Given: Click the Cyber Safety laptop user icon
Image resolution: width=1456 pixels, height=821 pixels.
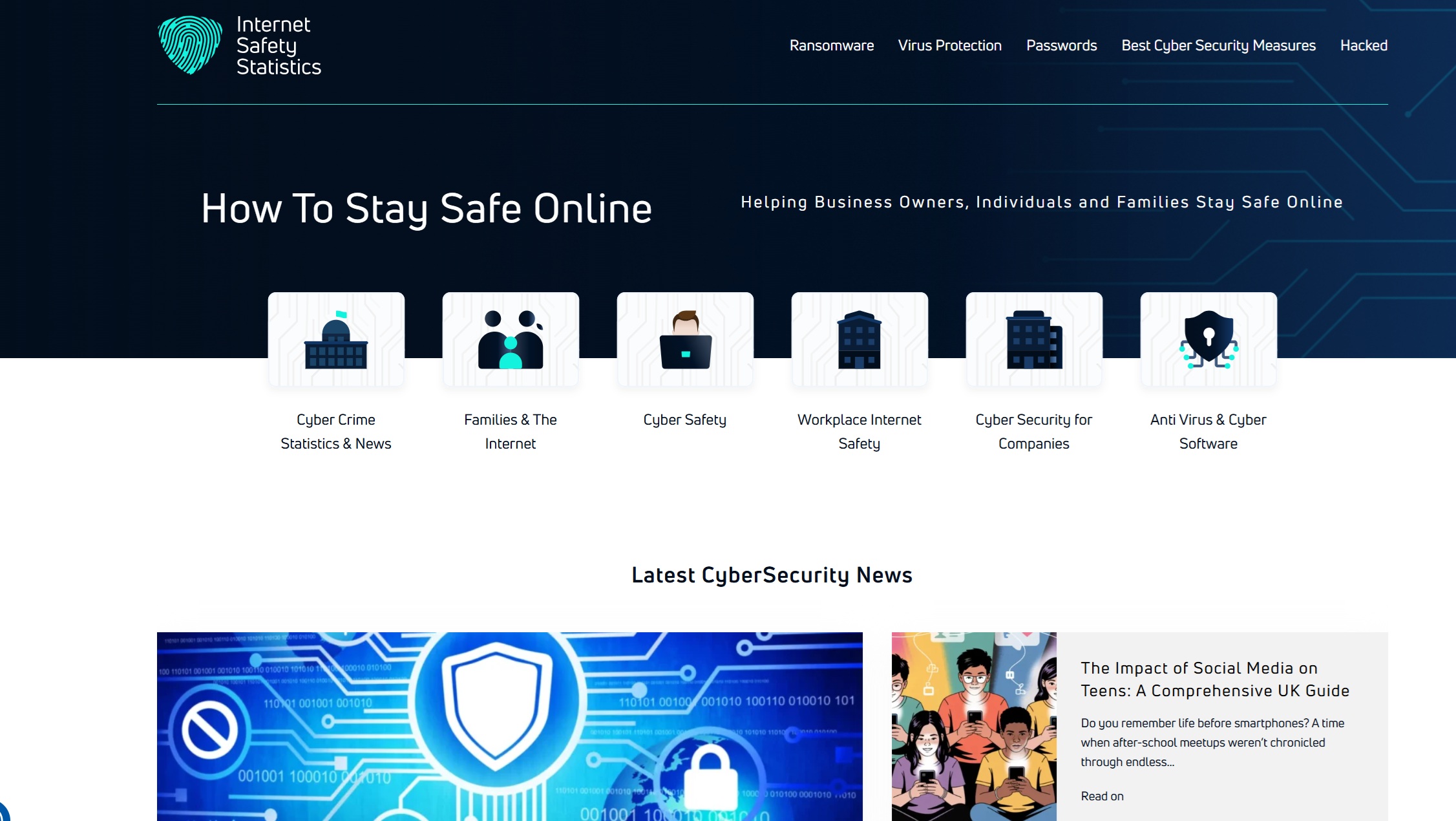Looking at the screenshot, I should click(685, 340).
